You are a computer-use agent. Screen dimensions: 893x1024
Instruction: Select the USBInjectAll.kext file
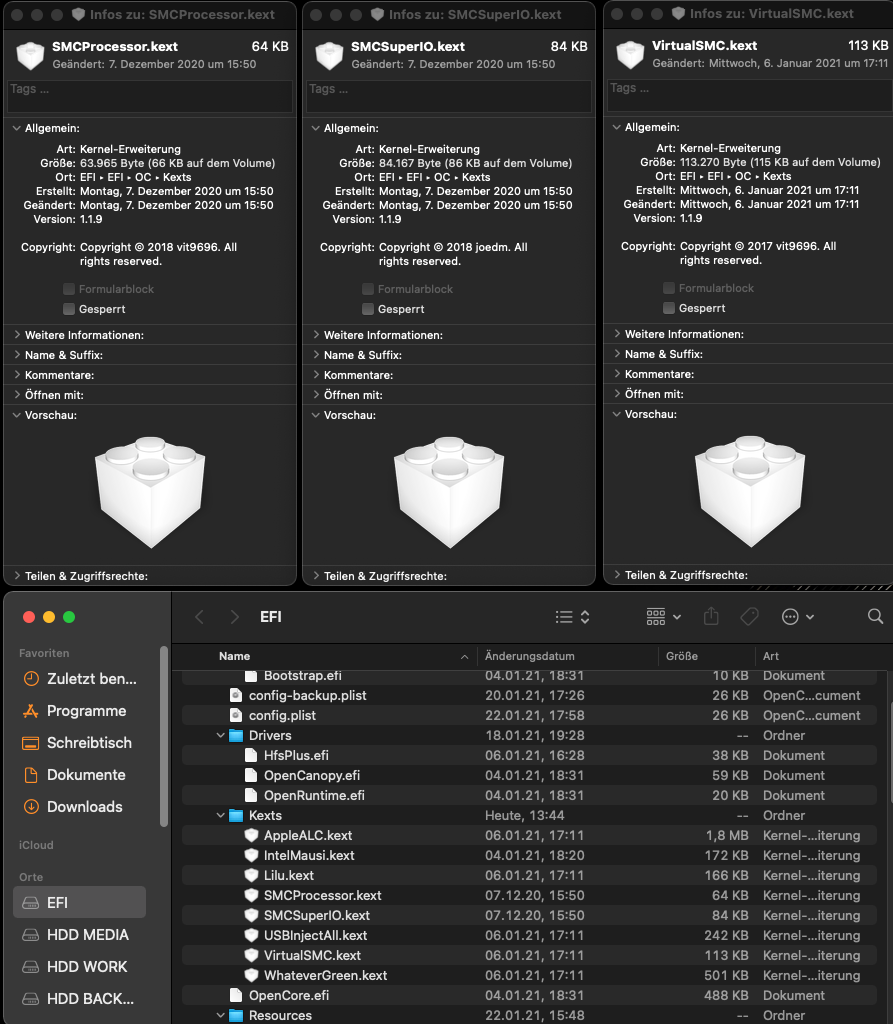529,935
